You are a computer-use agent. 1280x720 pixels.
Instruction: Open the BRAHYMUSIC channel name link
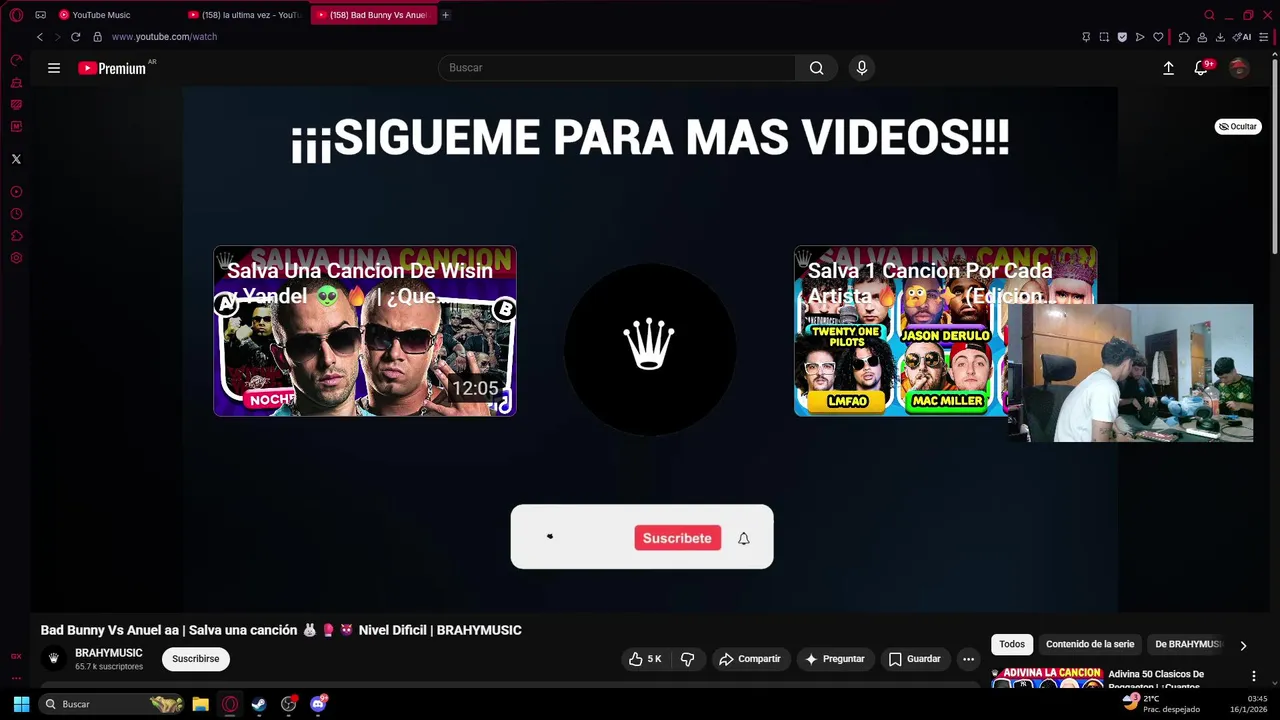(x=109, y=653)
